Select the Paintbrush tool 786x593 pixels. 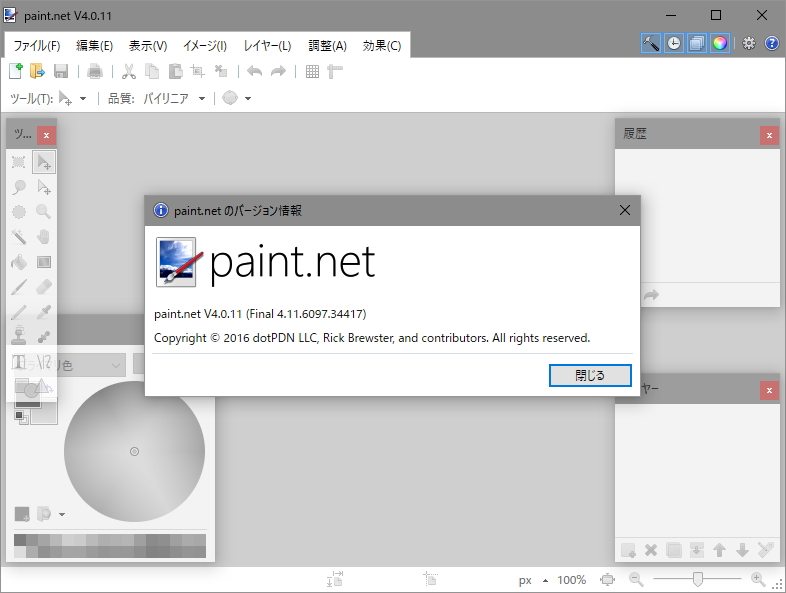(19, 287)
